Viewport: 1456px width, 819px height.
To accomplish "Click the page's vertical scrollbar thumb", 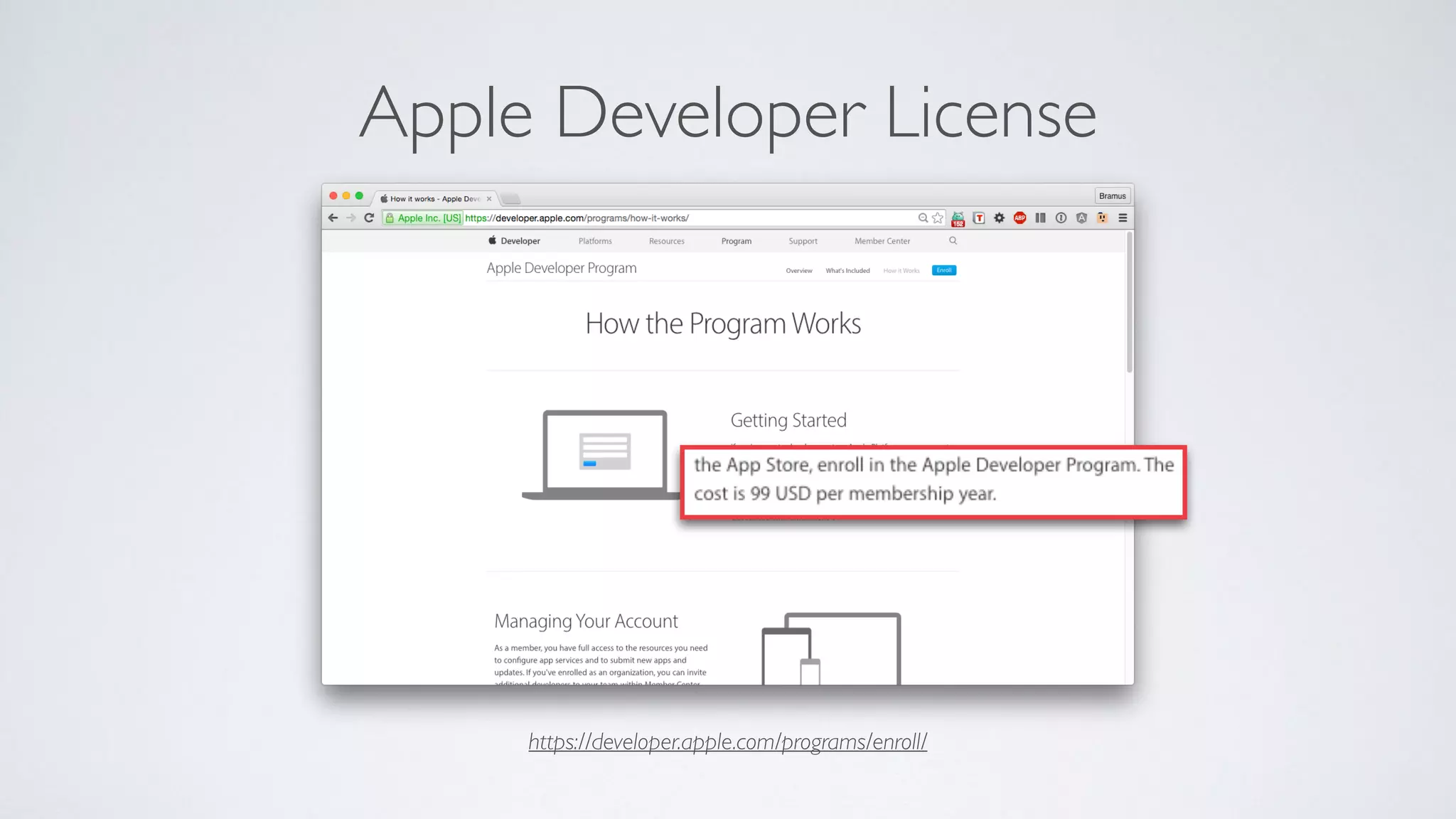I will [x=1129, y=301].
